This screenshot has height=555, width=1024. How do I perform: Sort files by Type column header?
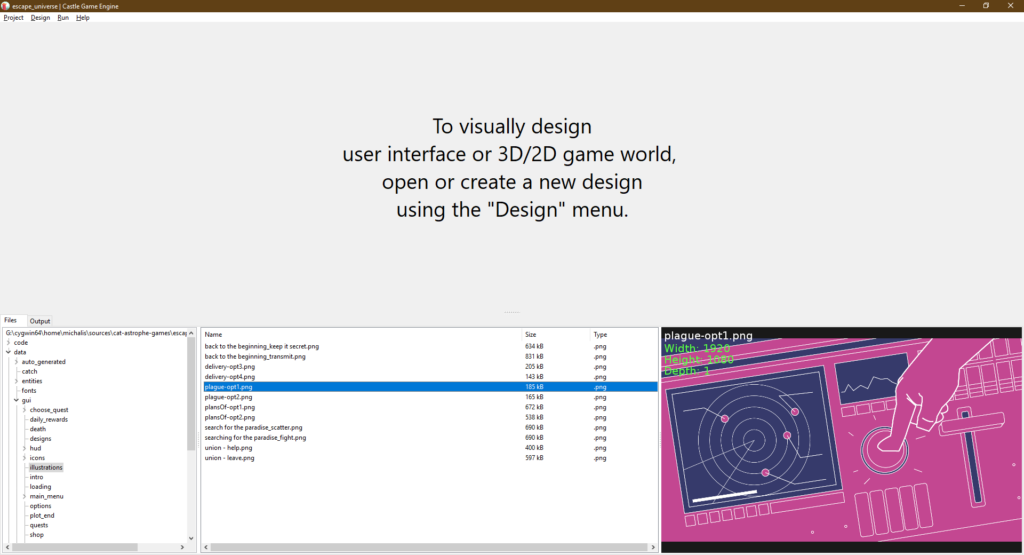[x=624, y=334]
